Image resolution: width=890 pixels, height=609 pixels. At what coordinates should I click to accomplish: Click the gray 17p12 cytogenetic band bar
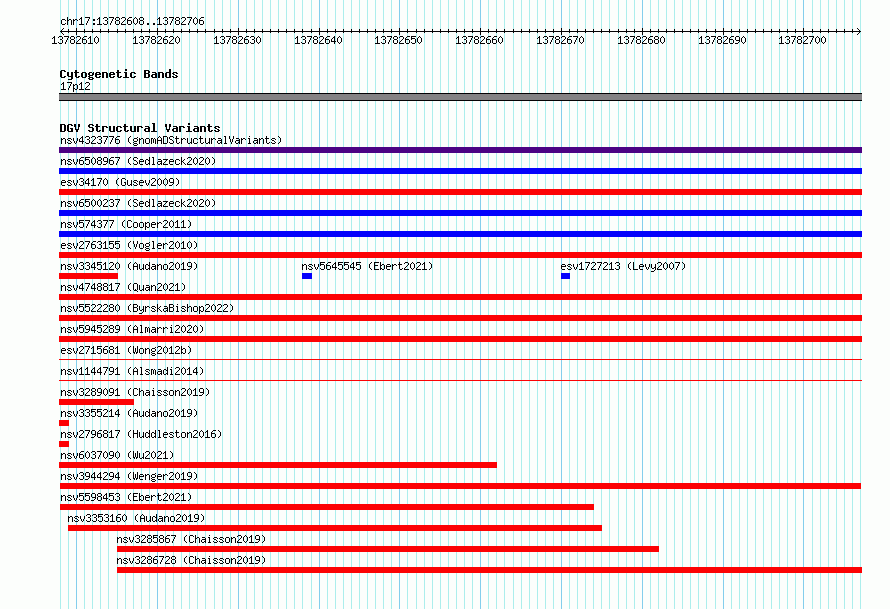point(460,97)
